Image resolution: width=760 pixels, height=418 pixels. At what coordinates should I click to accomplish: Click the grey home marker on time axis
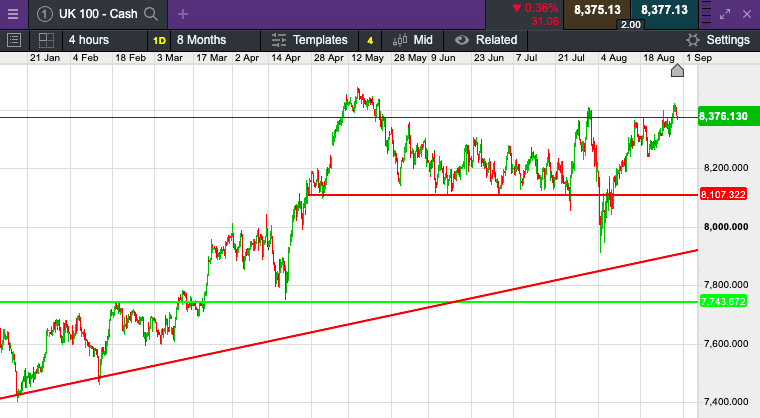coord(677,71)
